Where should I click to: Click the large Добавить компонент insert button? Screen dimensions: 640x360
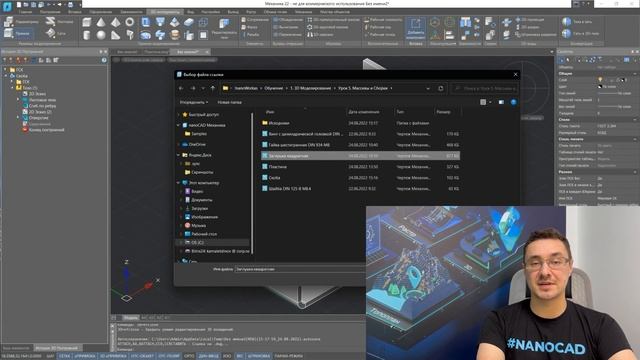[416, 29]
